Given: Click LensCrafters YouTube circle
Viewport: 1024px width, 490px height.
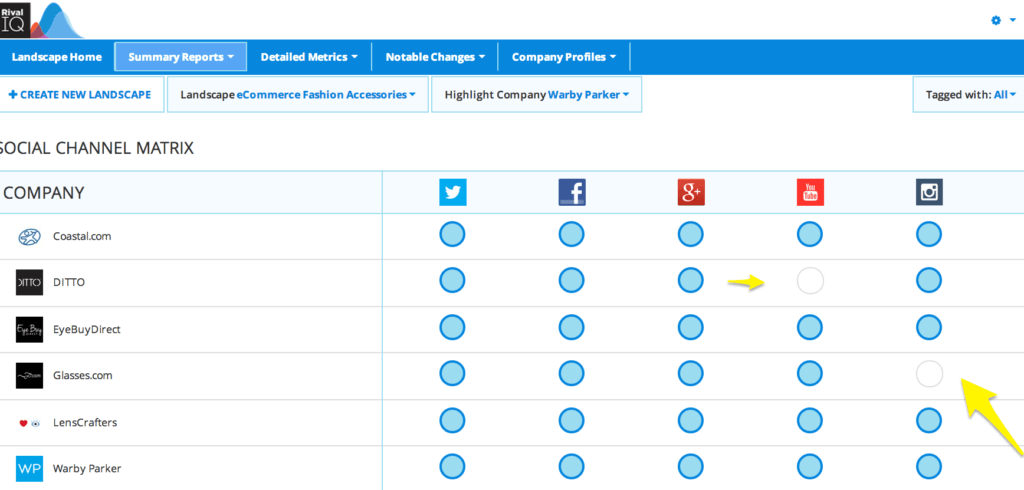Looking at the screenshot, I should click(x=810, y=421).
